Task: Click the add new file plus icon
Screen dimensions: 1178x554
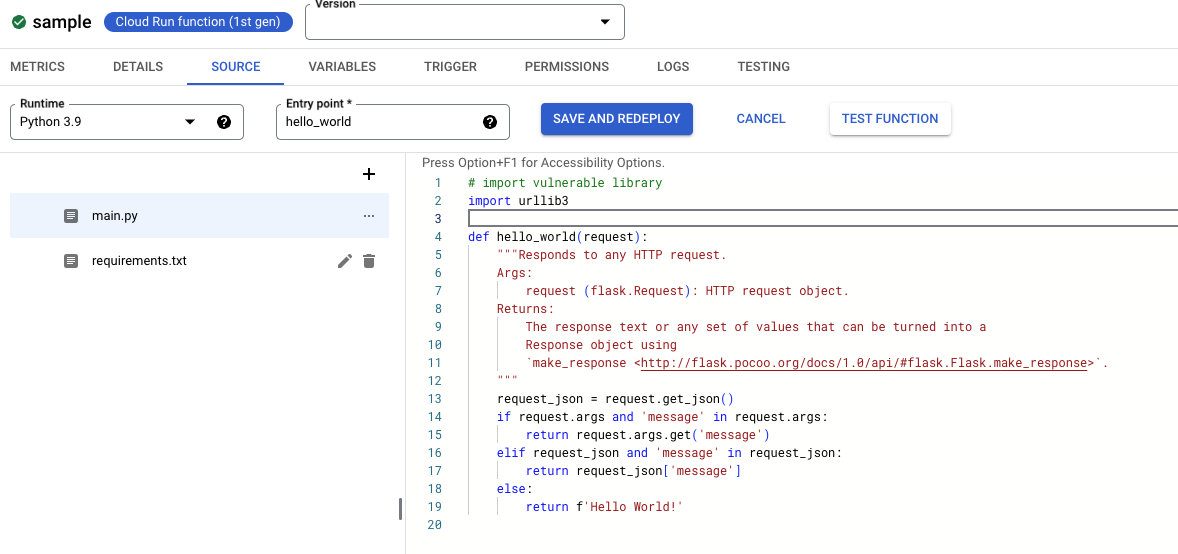Action: pos(369,174)
